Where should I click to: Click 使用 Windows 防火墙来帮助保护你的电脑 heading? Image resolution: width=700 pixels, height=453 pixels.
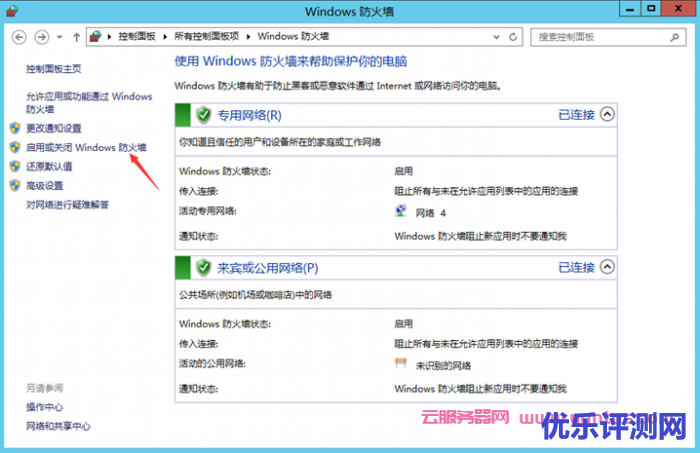click(x=291, y=61)
